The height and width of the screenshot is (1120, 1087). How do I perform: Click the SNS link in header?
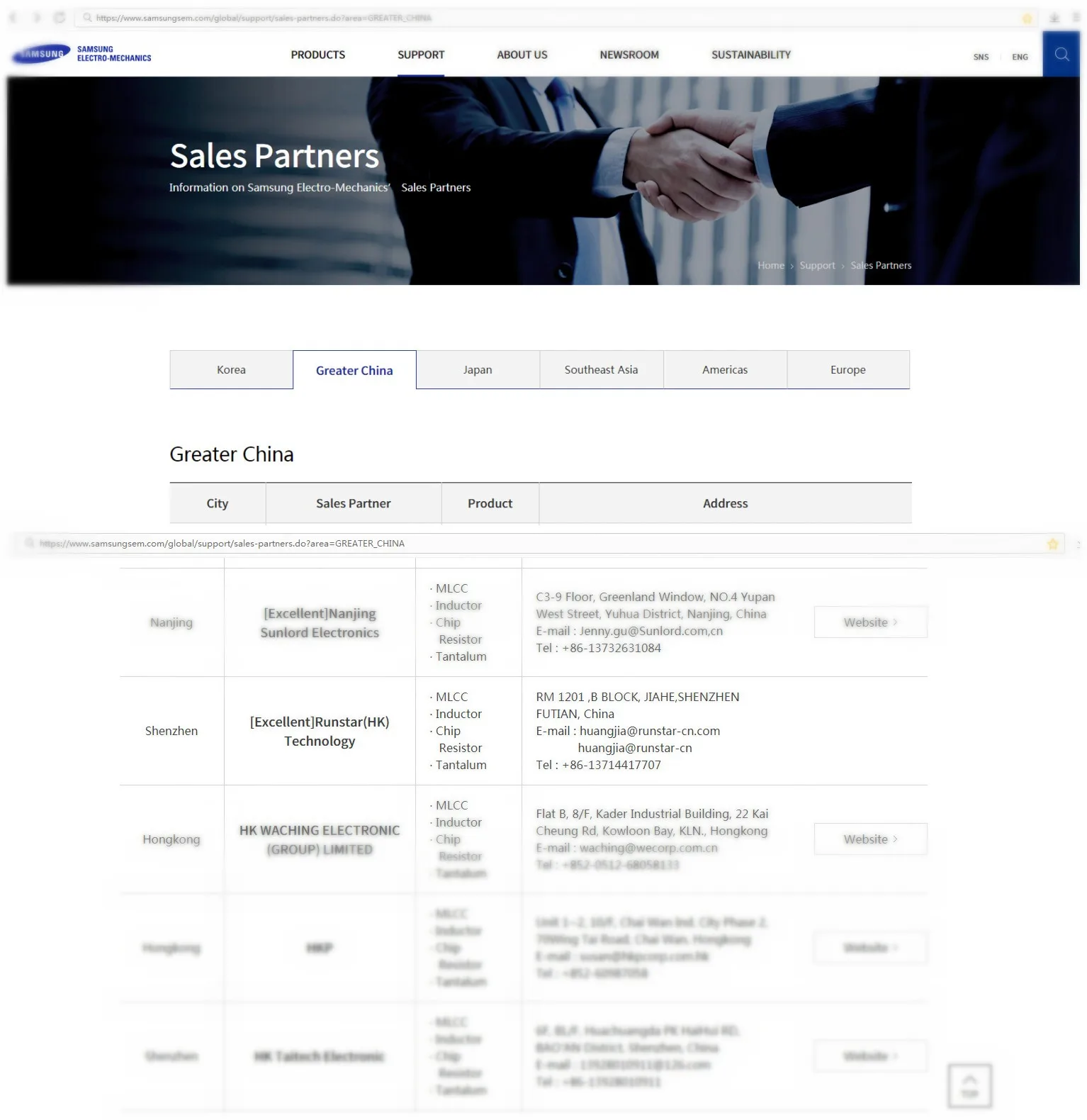(981, 57)
